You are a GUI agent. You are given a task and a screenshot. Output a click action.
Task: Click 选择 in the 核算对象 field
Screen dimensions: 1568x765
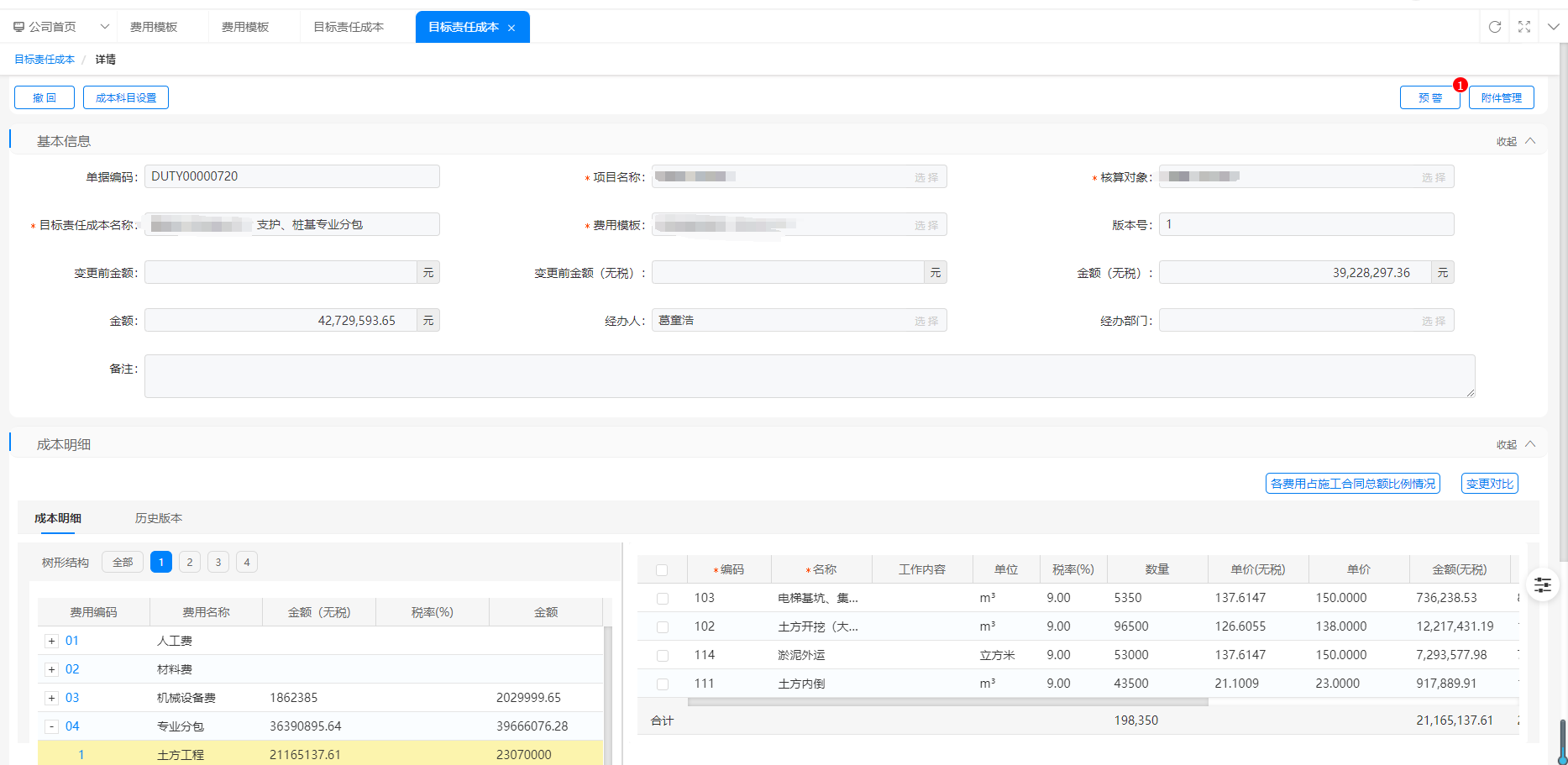pos(1434,177)
